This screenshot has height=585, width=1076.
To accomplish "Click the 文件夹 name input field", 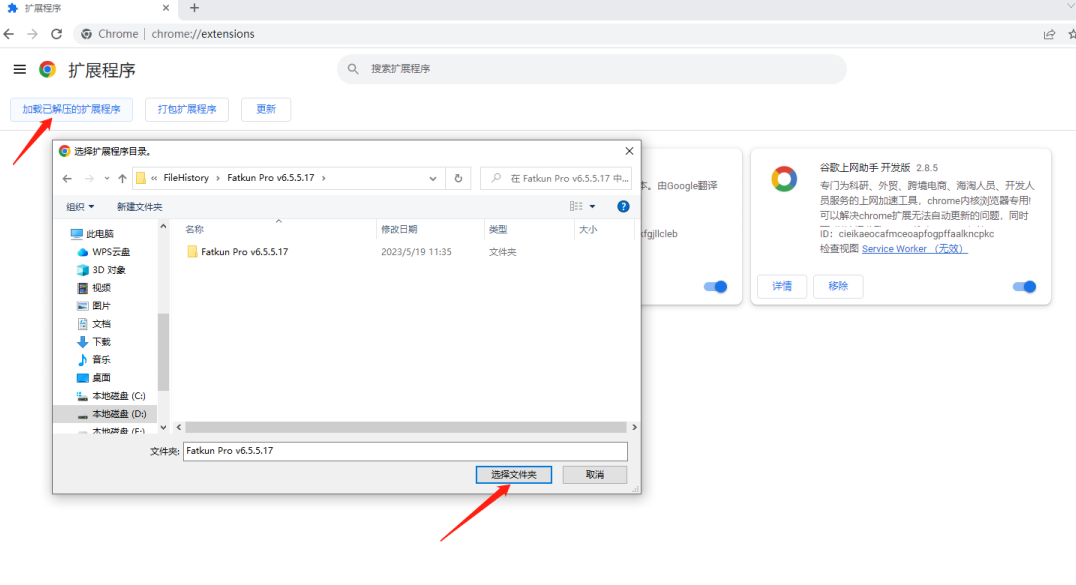I will coord(405,451).
